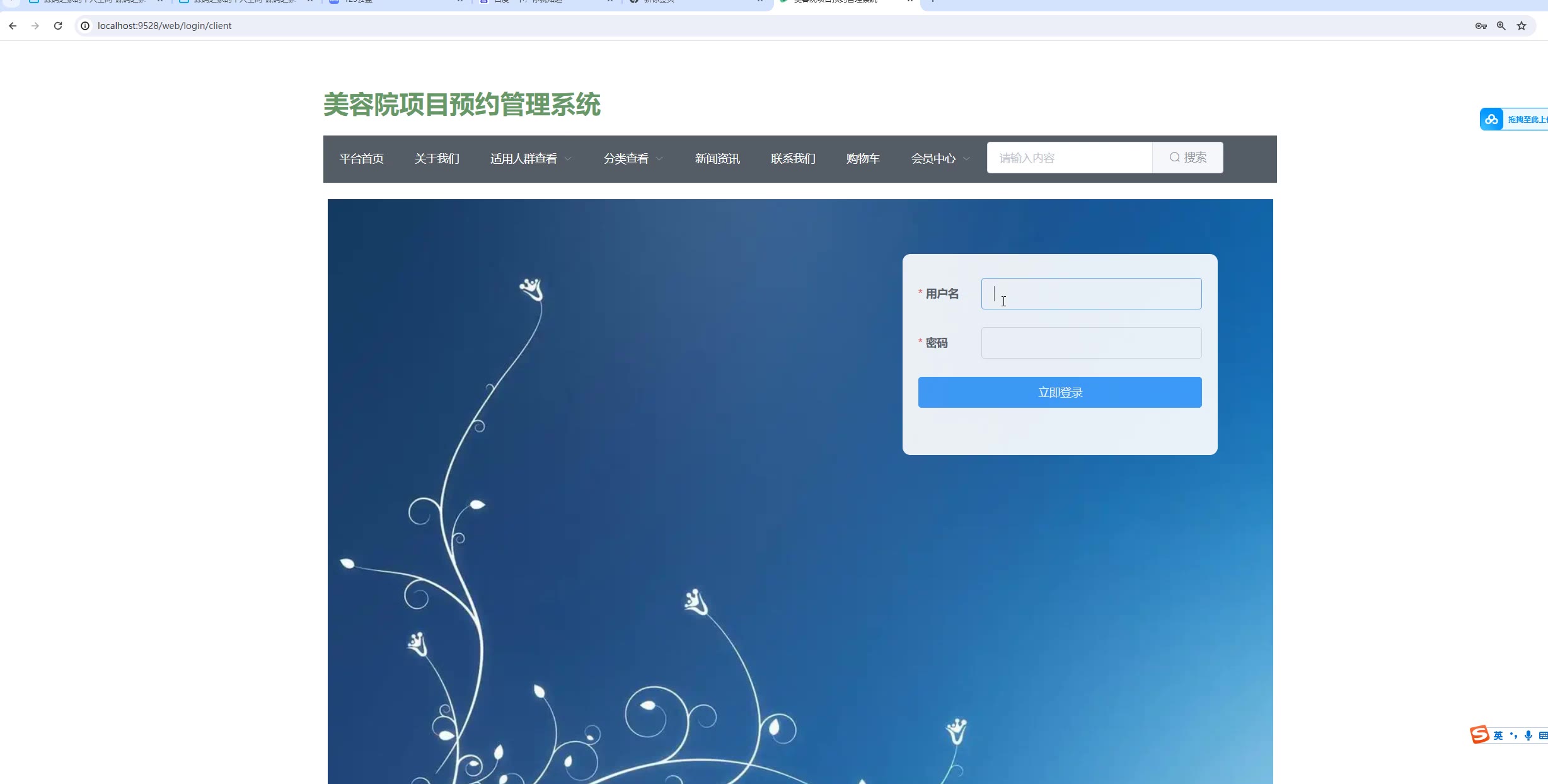Click the browser back arrow

point(13,26)
